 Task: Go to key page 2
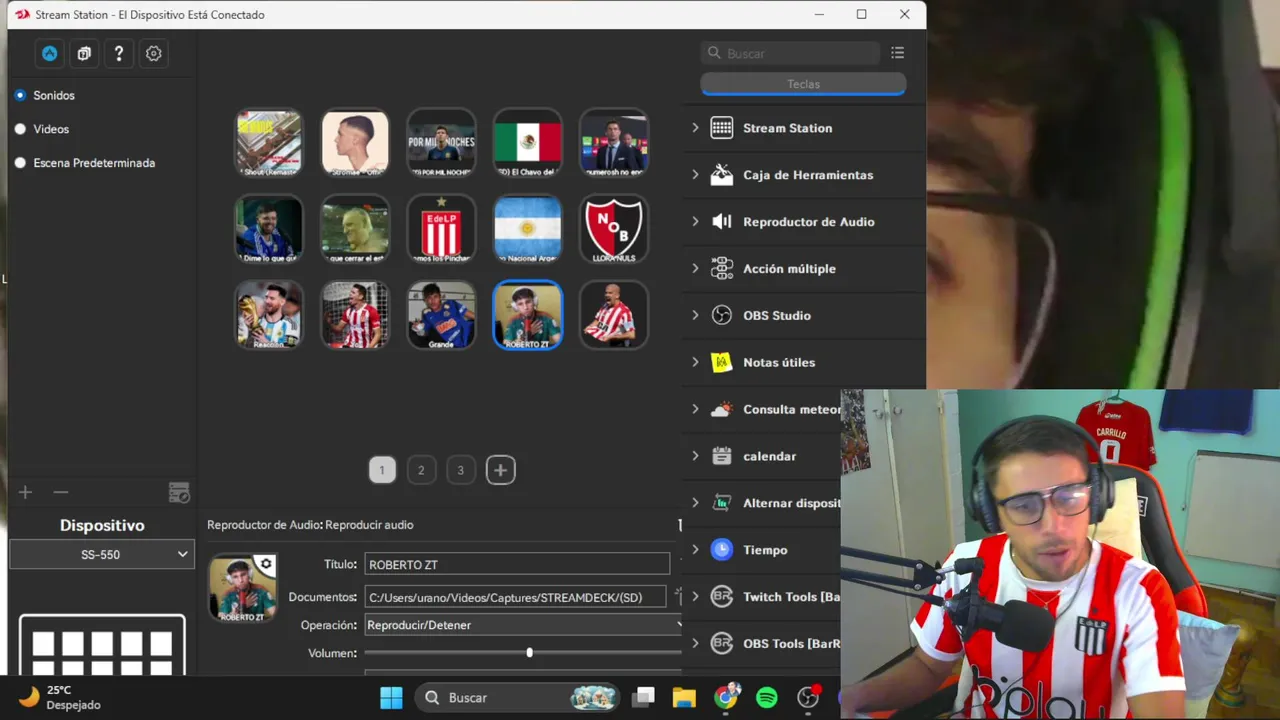coord(421,470)
